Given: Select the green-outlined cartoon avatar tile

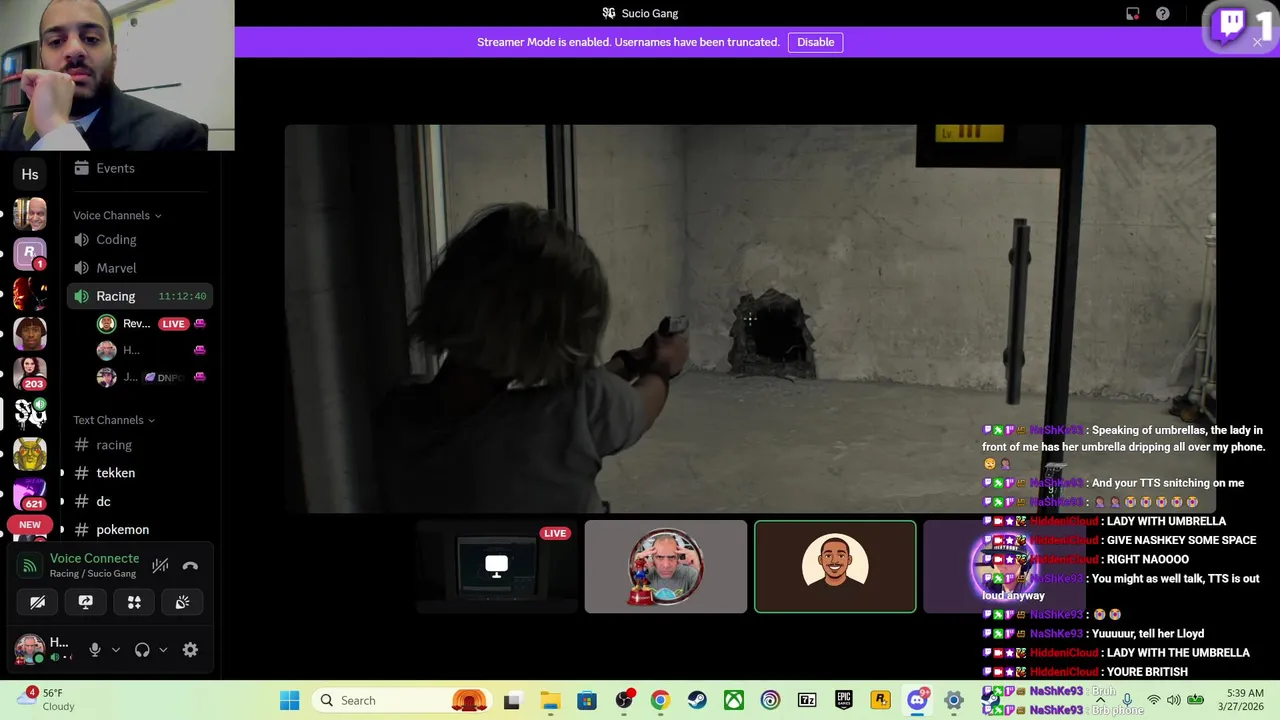Looking at the screenshot, I should (835, 566).
